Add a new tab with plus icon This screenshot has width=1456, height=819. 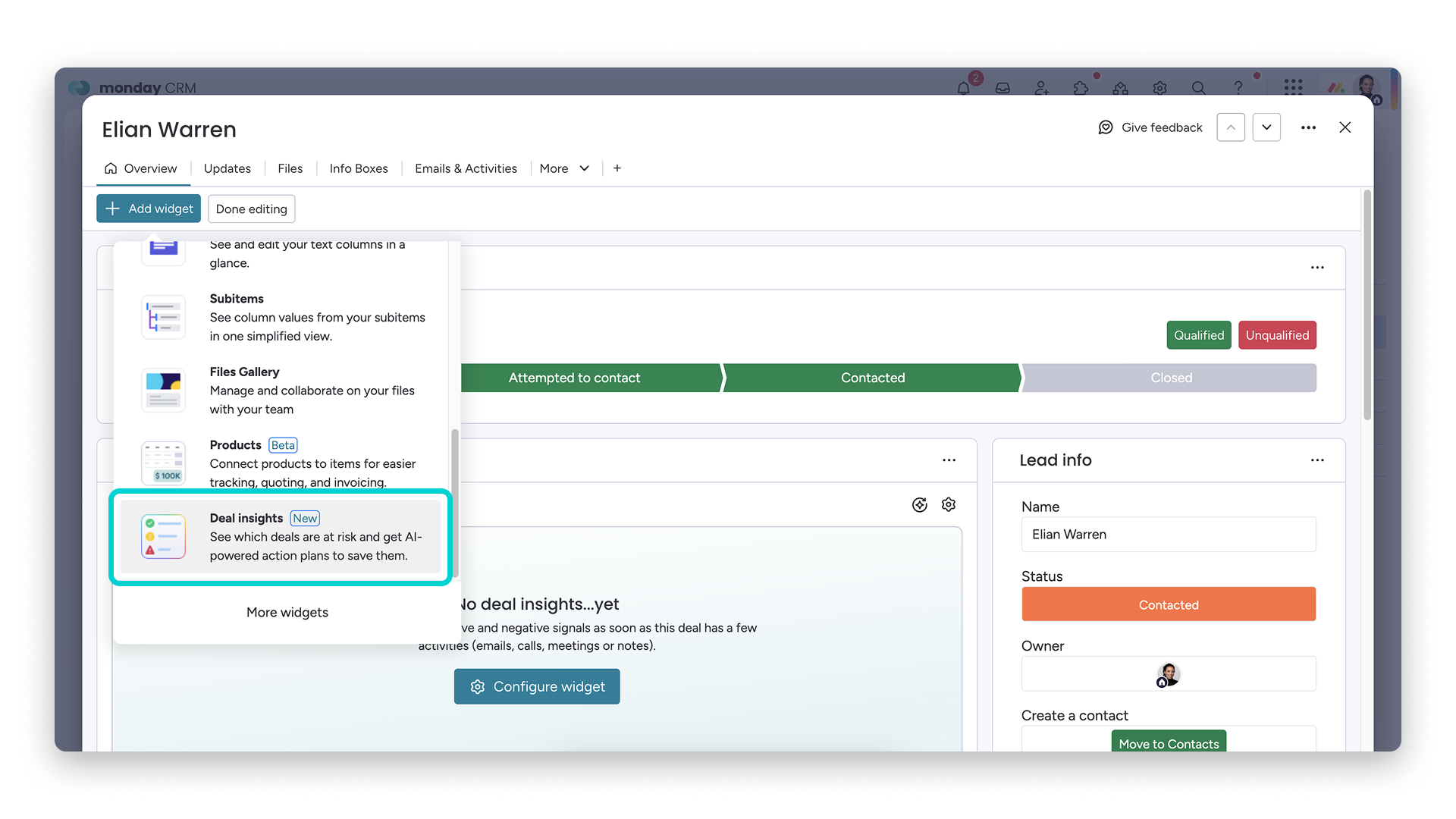coord(617,168)
